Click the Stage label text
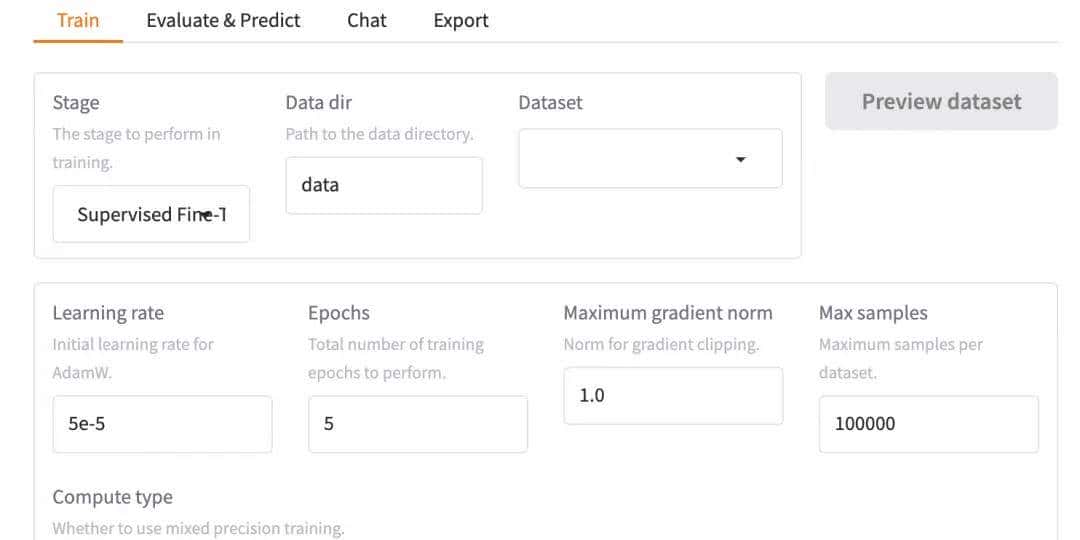 tap(76, 103)
